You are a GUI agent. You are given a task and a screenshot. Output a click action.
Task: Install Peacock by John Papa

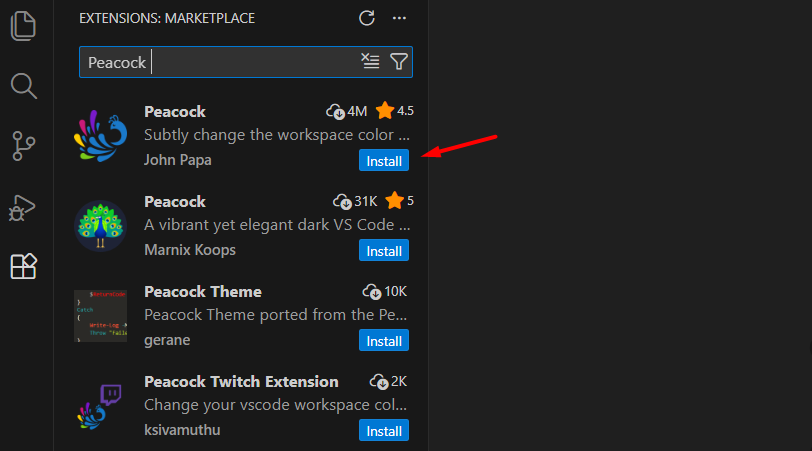coord(384,161)
